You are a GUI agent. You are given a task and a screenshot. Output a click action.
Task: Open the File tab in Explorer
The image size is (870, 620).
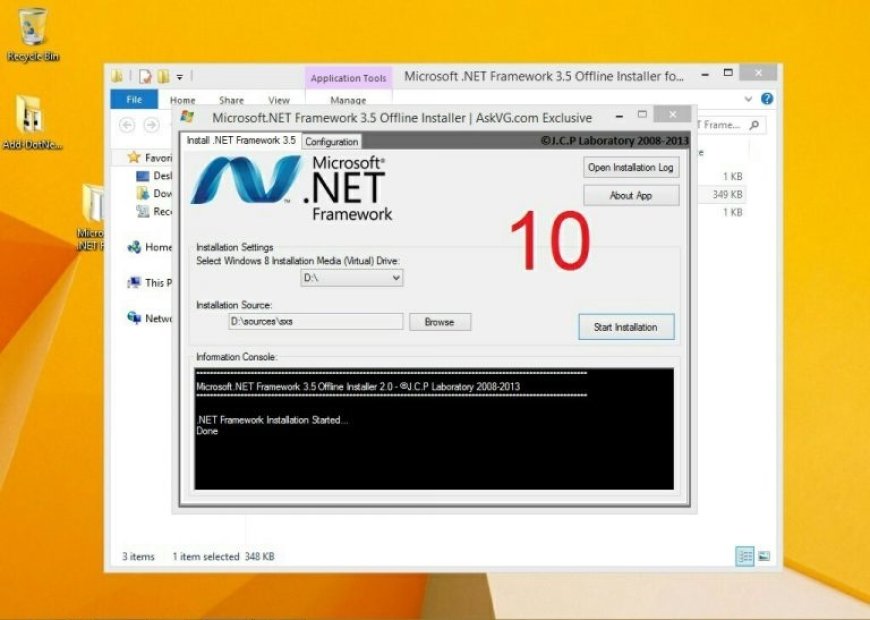(x=134, y=100)
